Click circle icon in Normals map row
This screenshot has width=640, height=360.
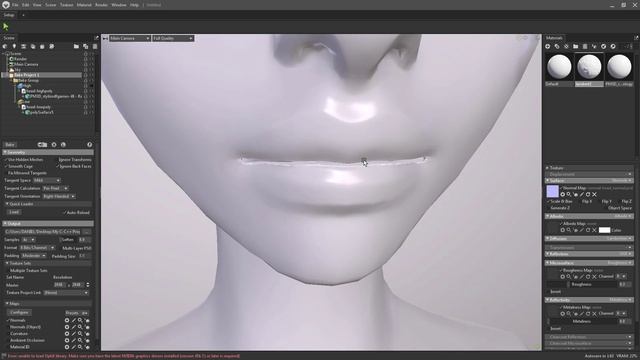tap(67, 320)
